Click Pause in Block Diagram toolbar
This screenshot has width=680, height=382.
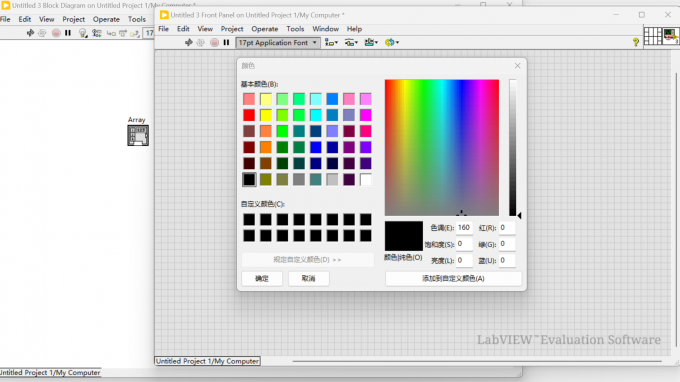click(x=68, y=33)
